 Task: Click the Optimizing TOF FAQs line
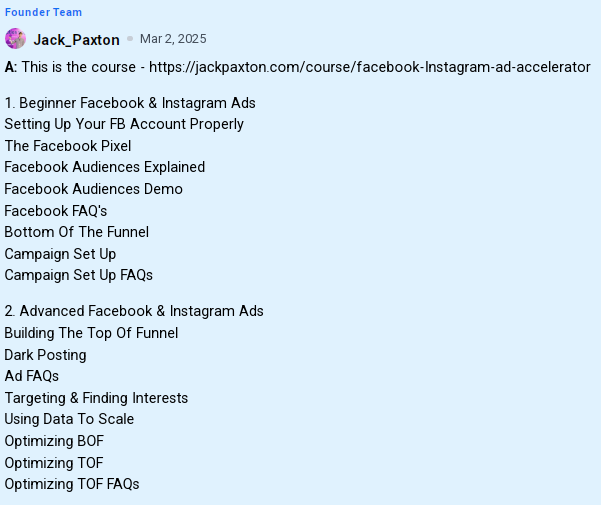pos(72,484)
